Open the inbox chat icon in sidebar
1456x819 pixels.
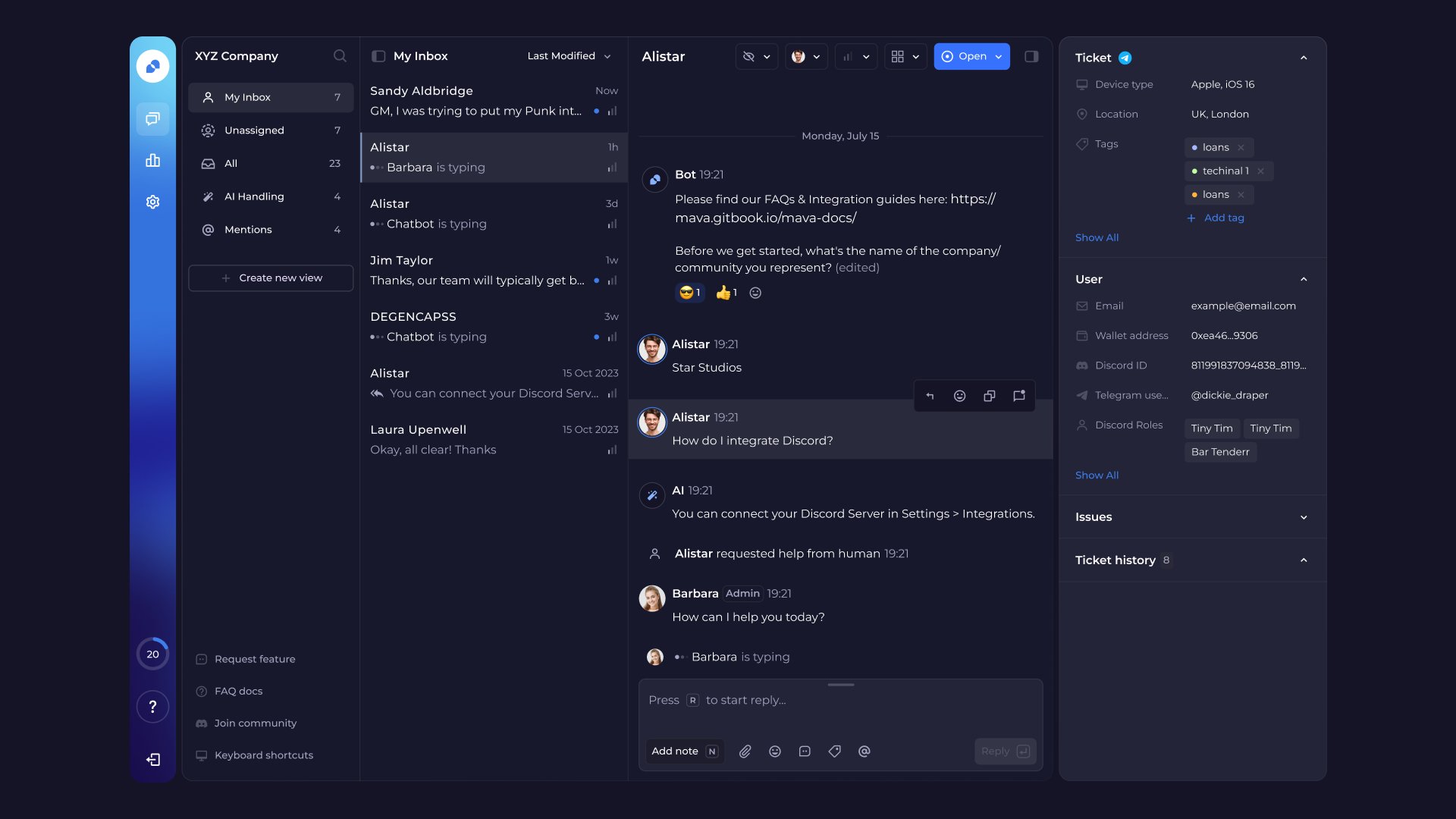click(x=152, y=119)
